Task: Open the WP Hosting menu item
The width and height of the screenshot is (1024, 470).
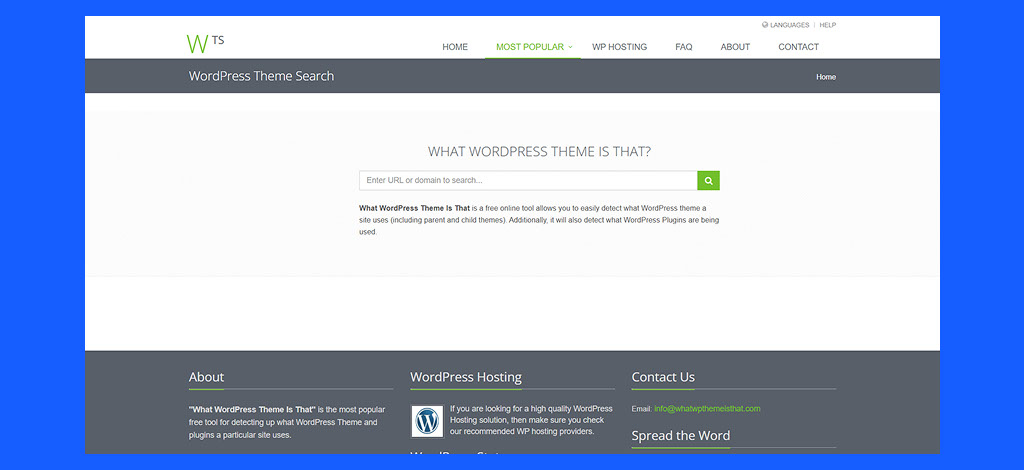Action: (x=620, y=47)
